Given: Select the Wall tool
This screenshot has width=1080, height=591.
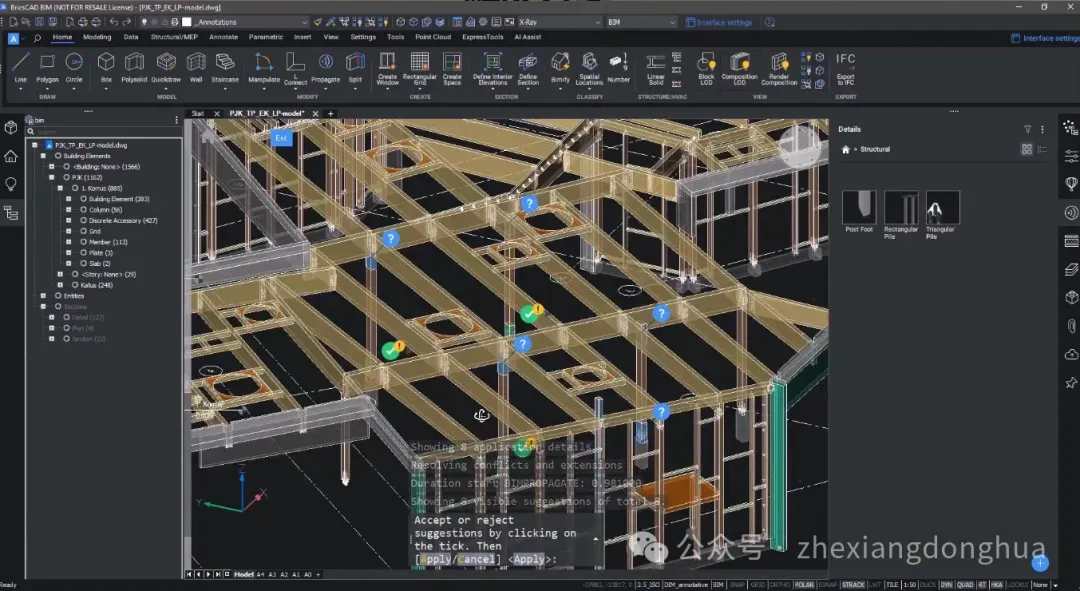Looking at the screenshot, I should (196, 68).
